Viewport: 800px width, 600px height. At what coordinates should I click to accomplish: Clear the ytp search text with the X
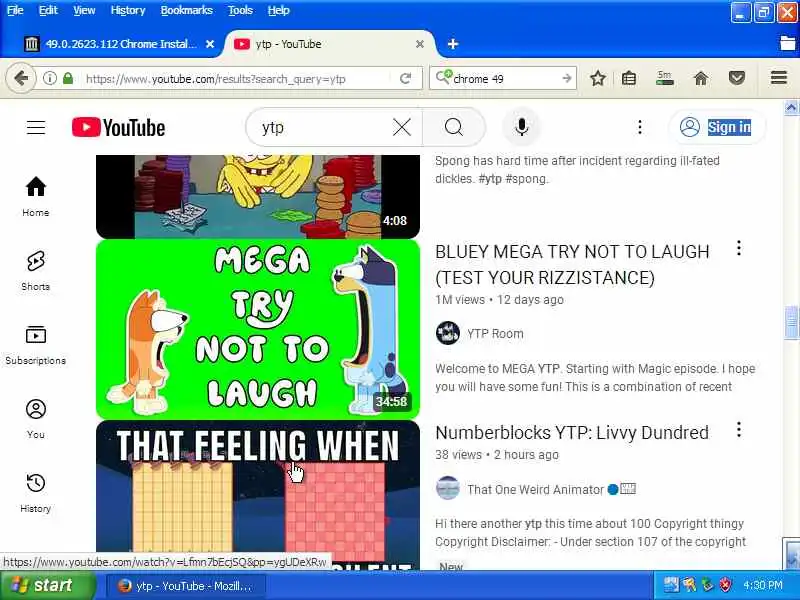coord(402,127)
